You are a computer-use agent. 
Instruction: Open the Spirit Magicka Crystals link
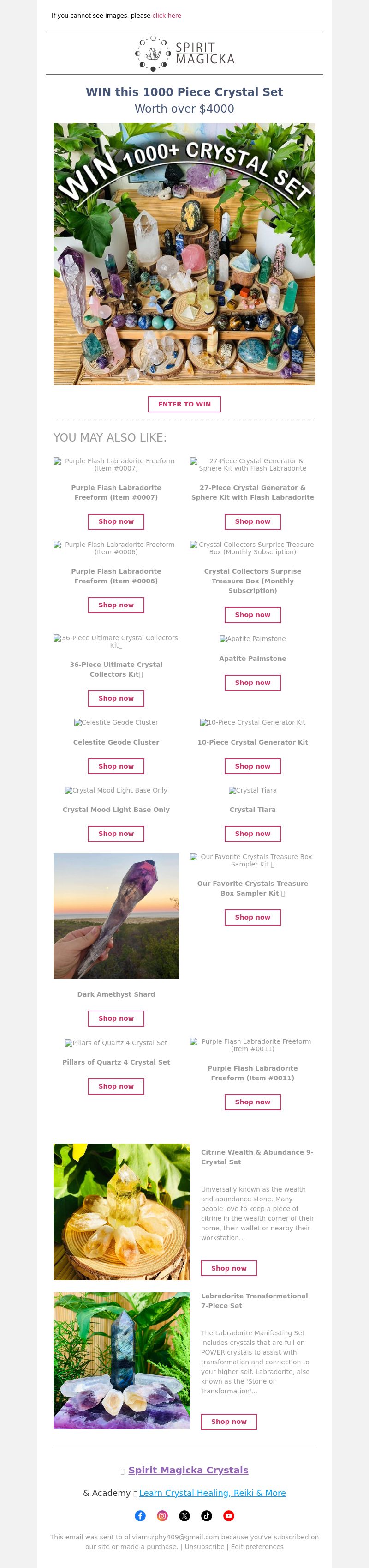[x=189, y=1470]
